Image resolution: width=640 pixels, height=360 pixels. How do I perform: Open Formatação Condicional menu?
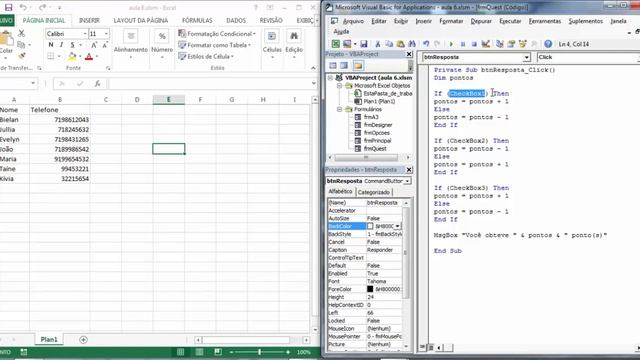pos(217,34)
